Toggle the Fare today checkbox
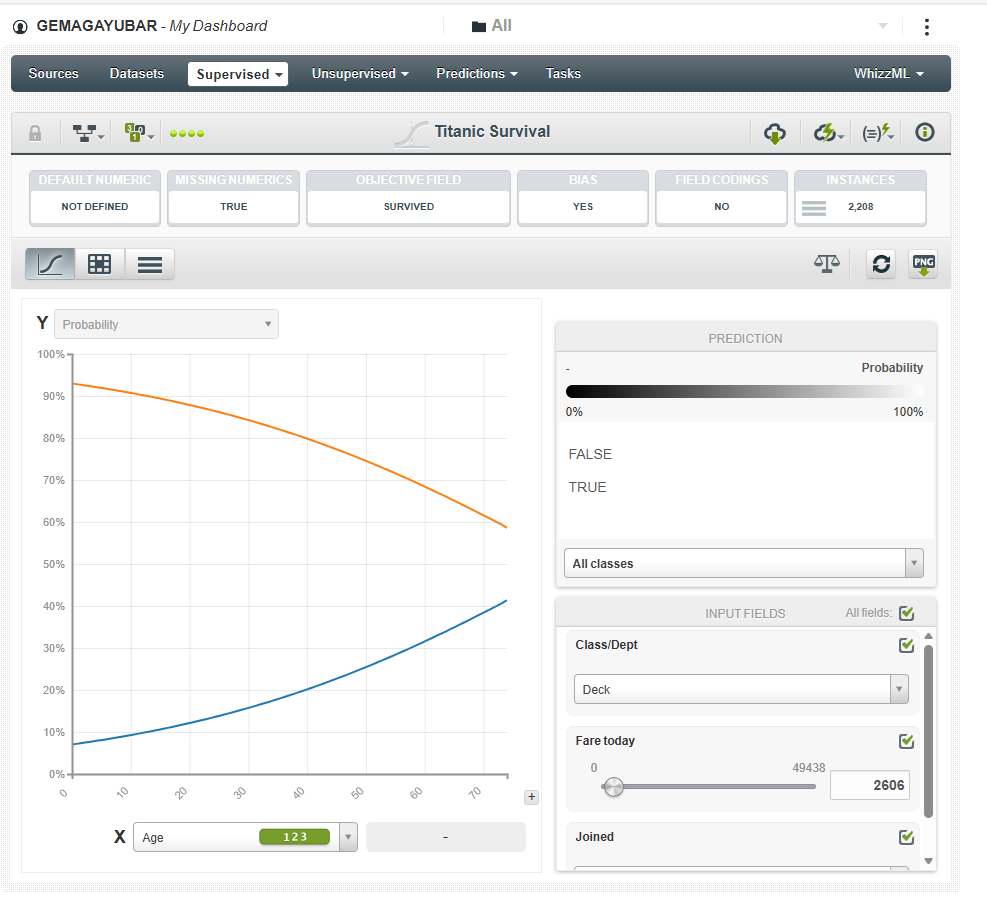 point(907,741)
